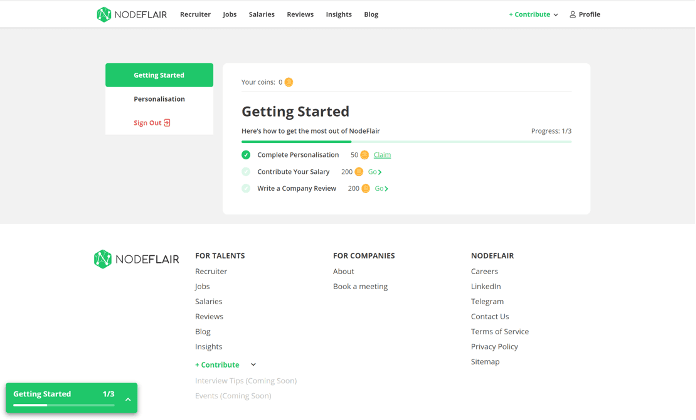
Task: Click the Sign Out exit icon
Action: tap(167, 123)
